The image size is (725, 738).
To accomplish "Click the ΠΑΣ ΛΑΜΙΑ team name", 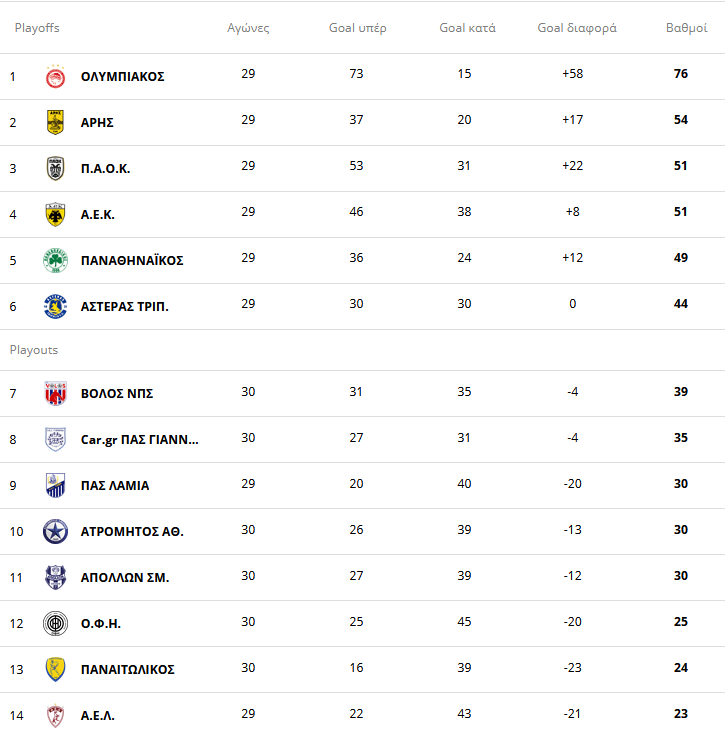I will (115, 485).
